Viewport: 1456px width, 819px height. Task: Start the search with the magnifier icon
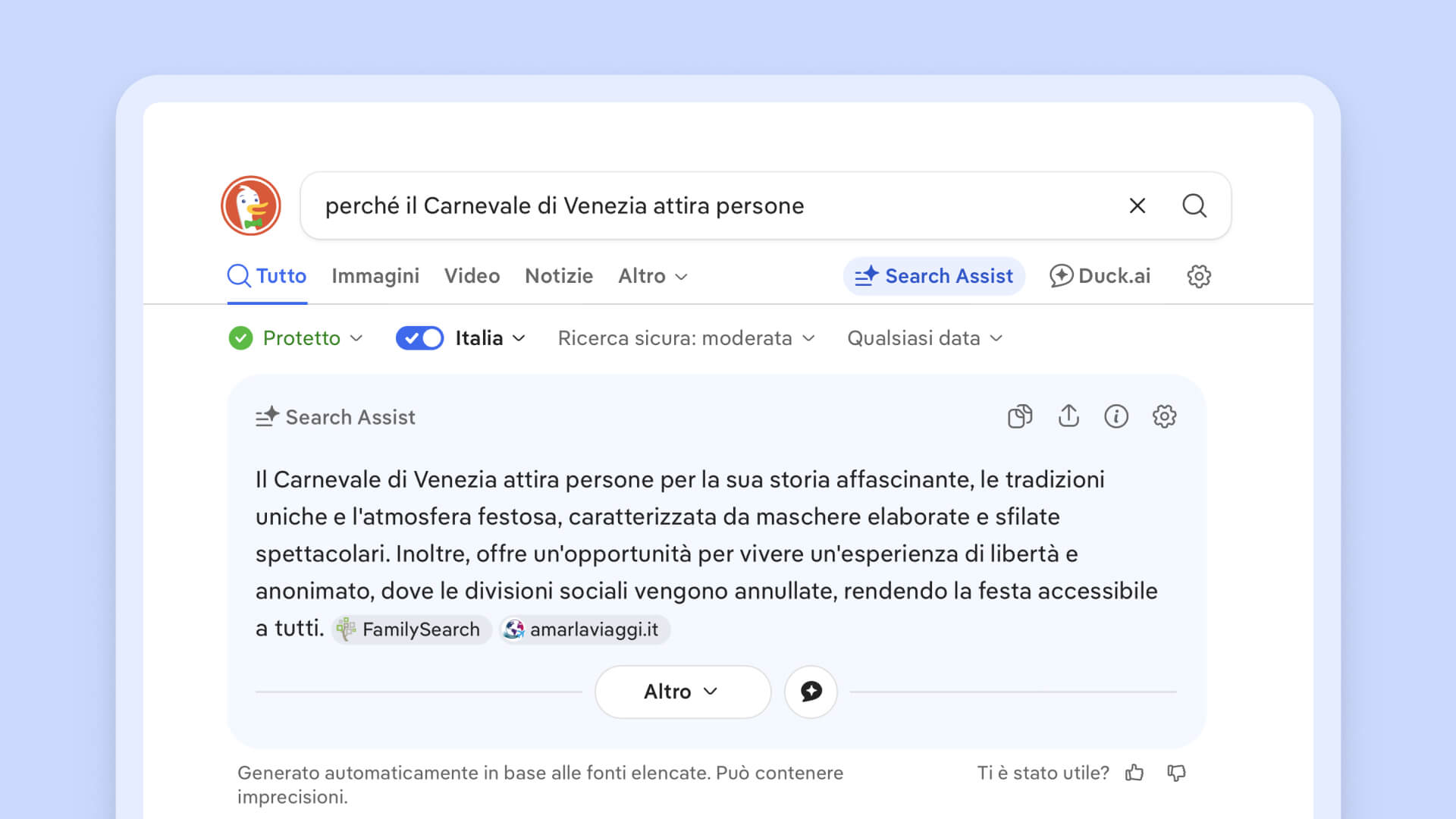click(1194, 206)
